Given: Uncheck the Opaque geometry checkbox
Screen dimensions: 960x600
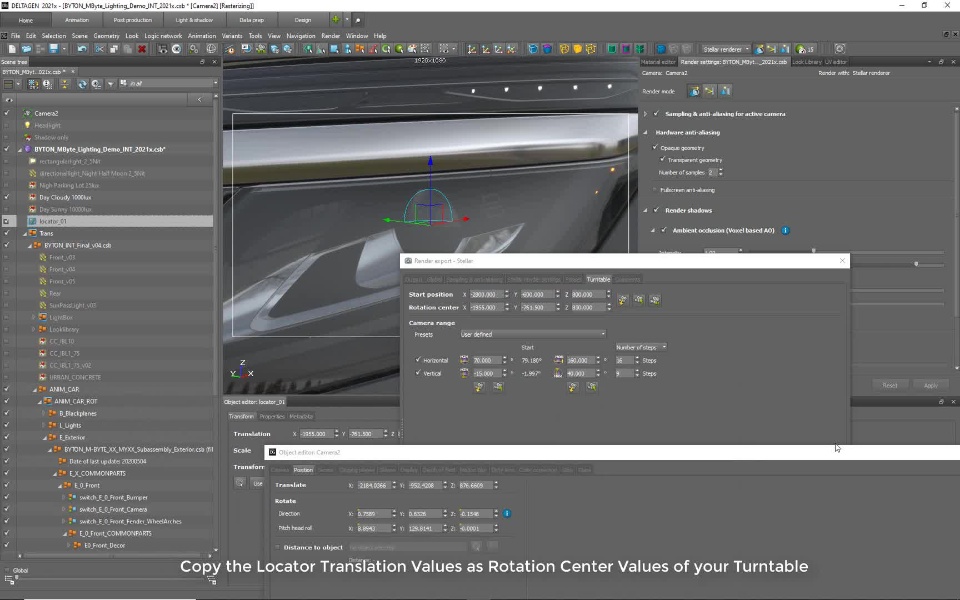Looking at the screenshot, I should pos(655,148).
